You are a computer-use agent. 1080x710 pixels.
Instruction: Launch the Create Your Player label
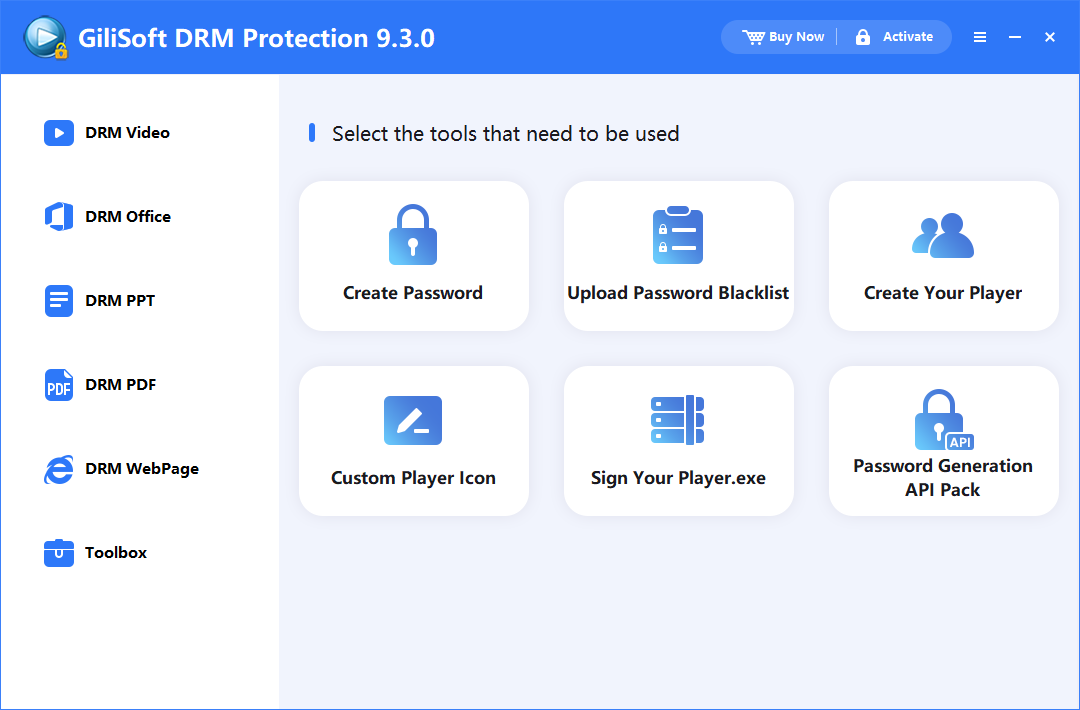point(943,293)
